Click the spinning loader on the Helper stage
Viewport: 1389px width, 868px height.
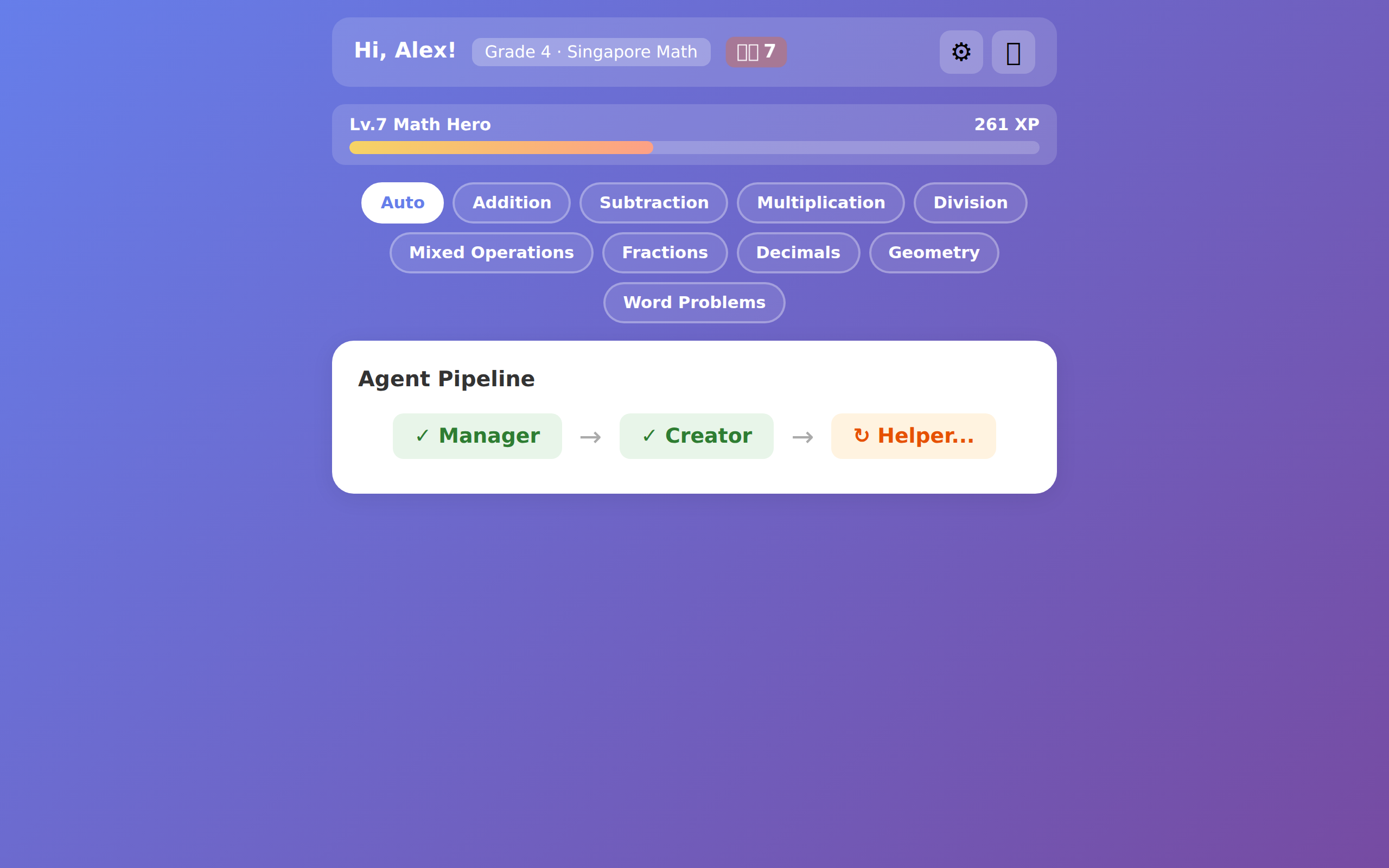tap(861, 436)
